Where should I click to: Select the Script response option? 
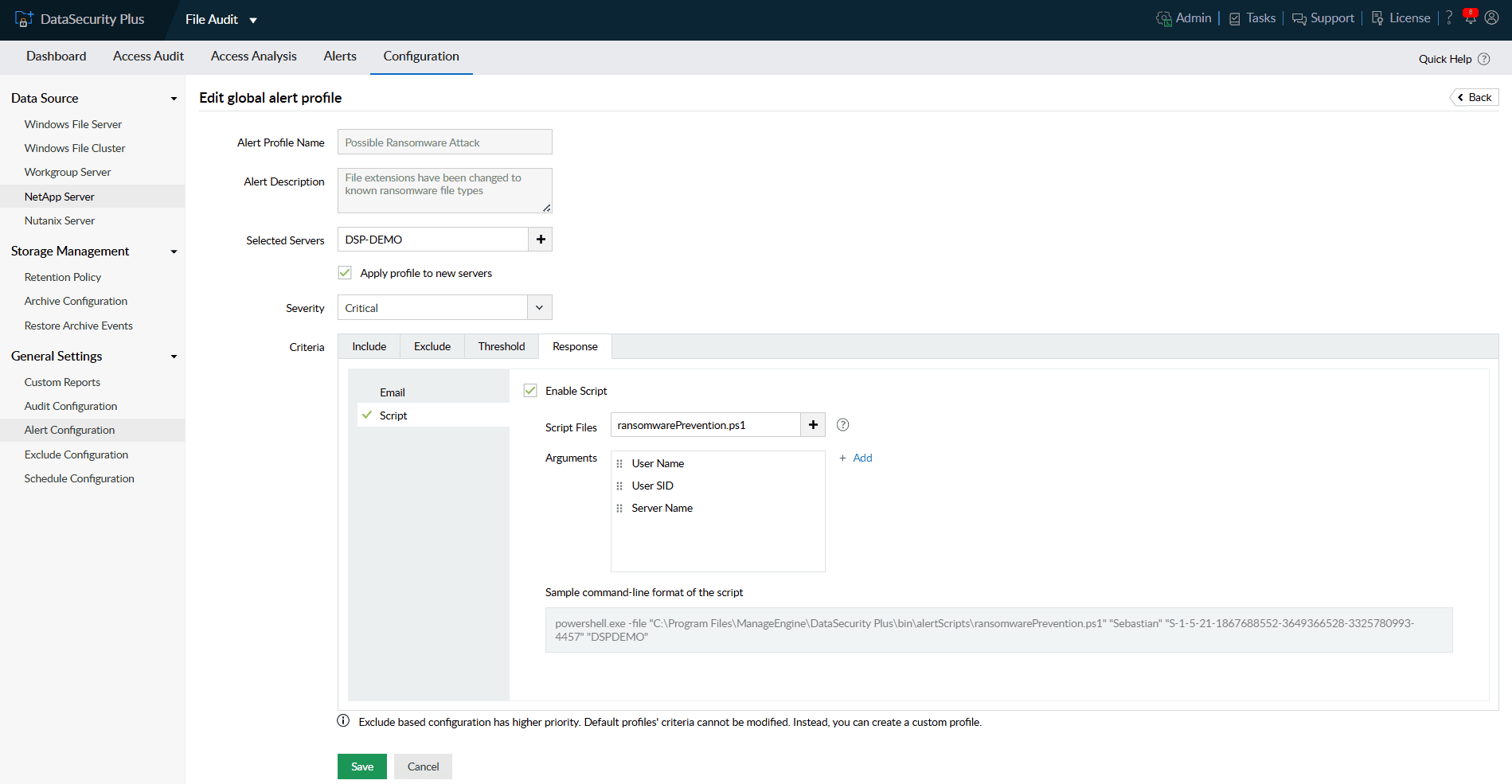pos(433,415)
